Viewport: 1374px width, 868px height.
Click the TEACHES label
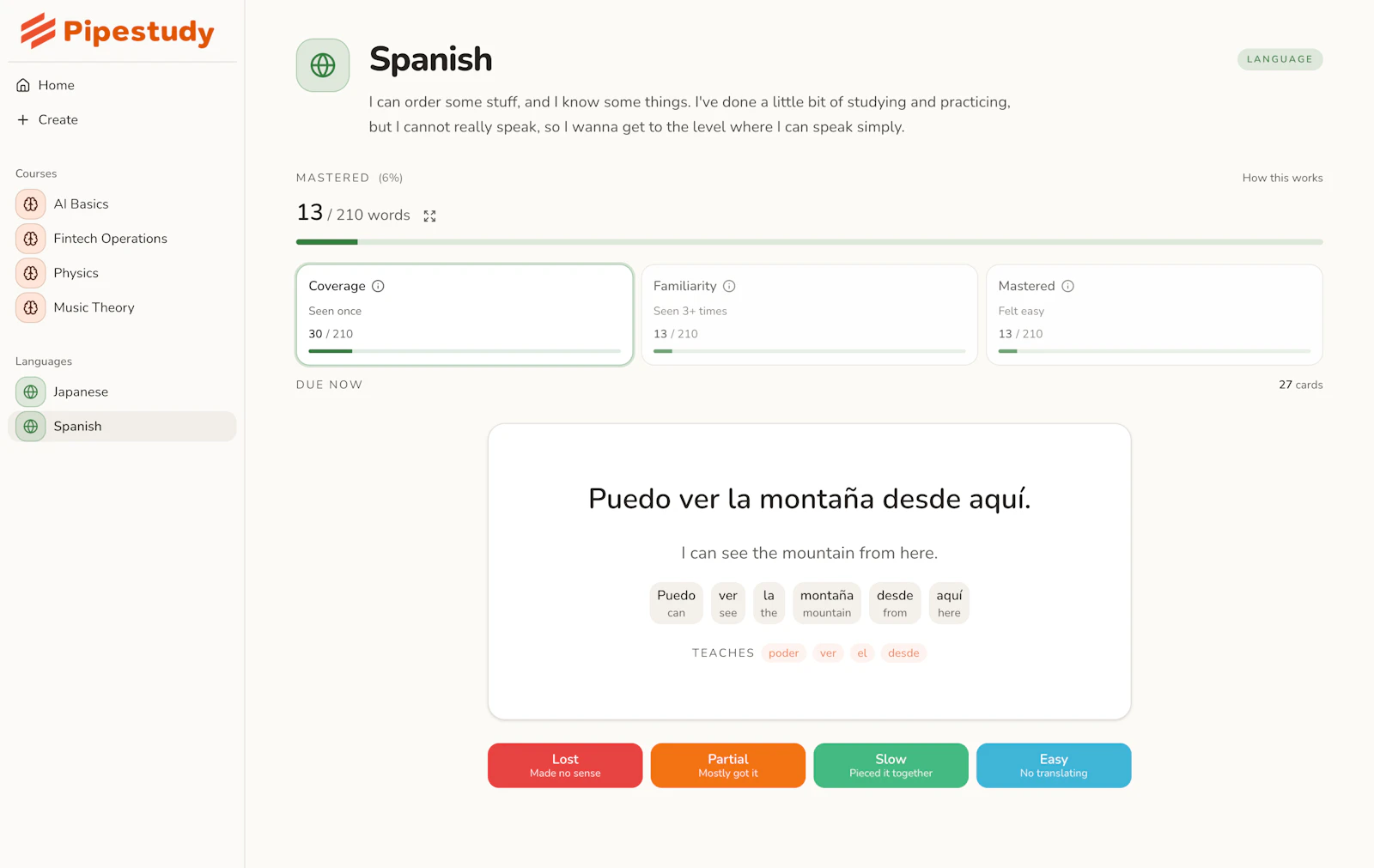(723, 653)
